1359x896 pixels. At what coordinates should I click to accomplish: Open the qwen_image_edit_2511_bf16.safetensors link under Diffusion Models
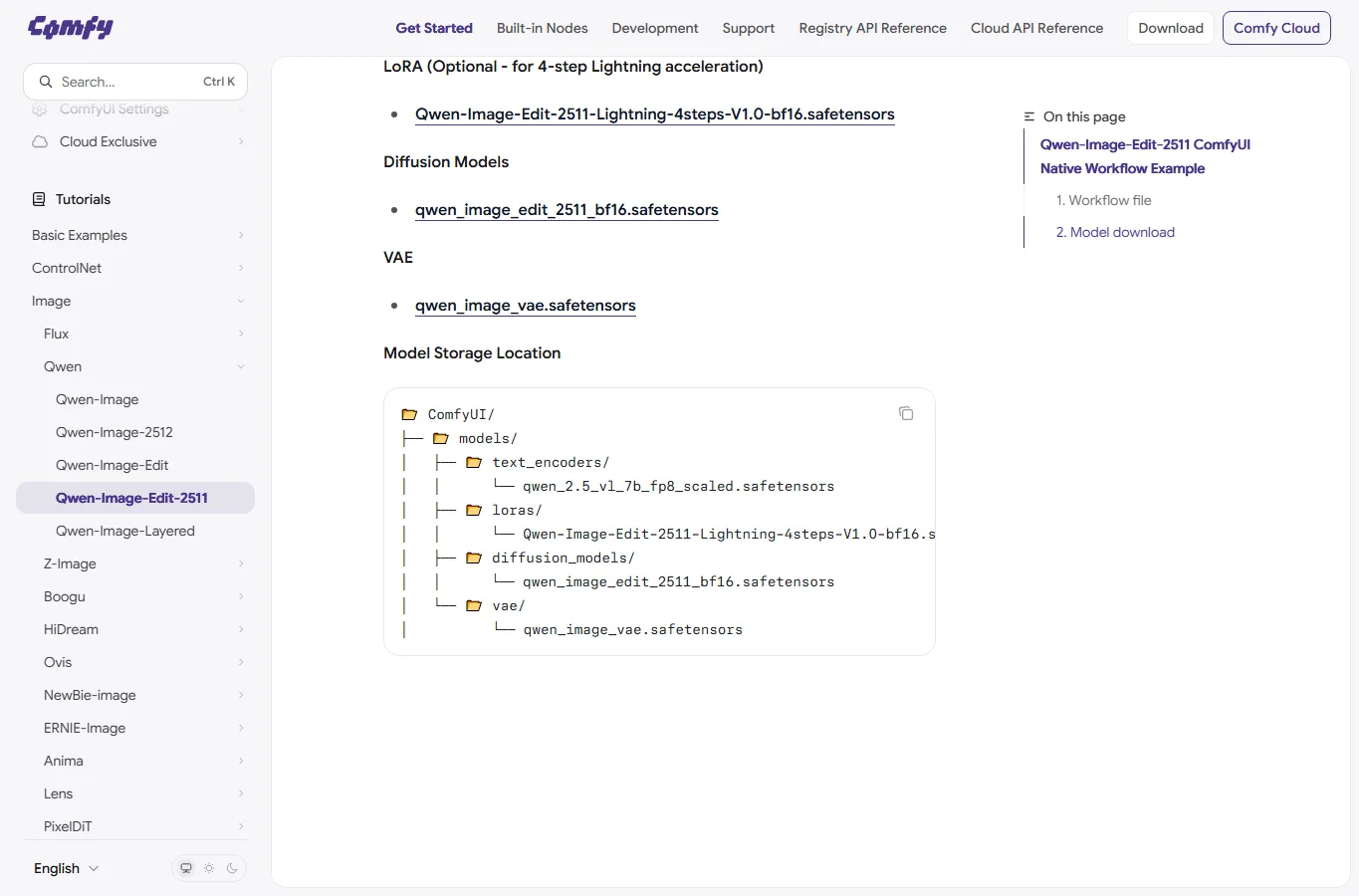coord(566,209)
